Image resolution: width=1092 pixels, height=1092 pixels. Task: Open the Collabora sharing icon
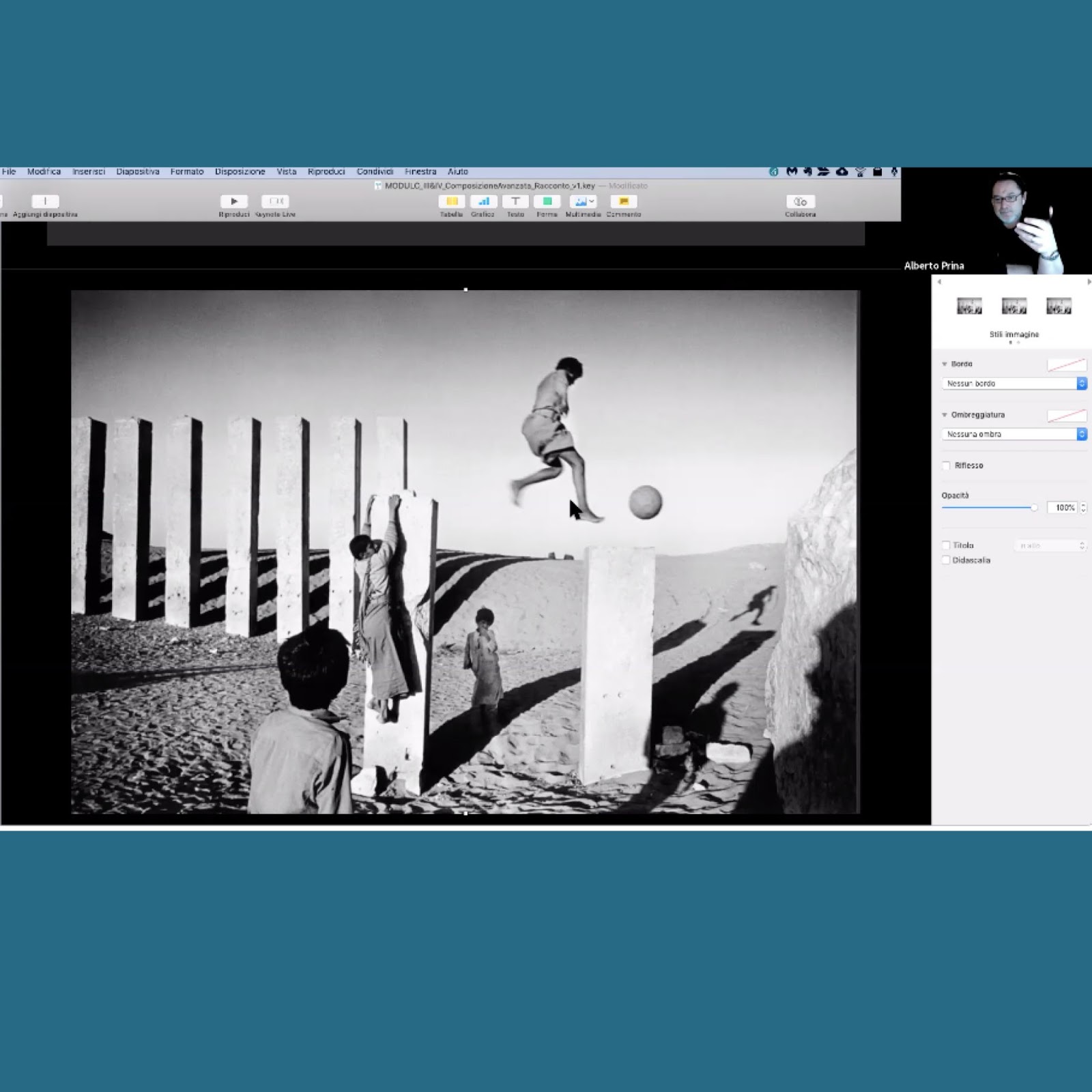(x=800, y=202)
